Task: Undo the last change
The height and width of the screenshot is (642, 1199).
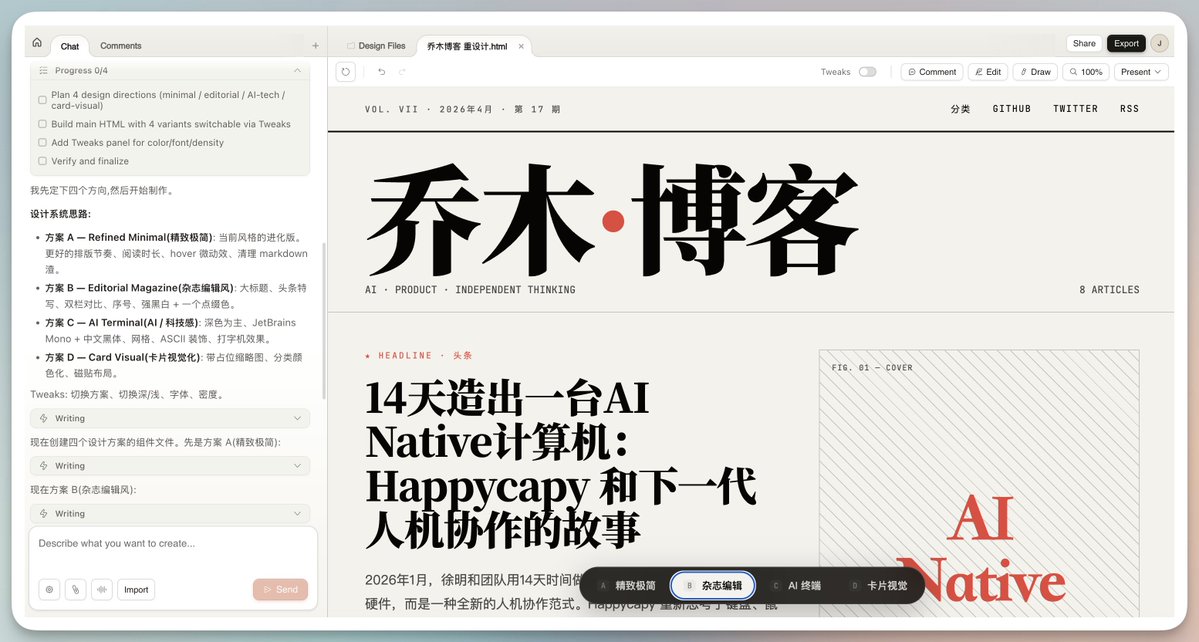Action: click(382, 72)
